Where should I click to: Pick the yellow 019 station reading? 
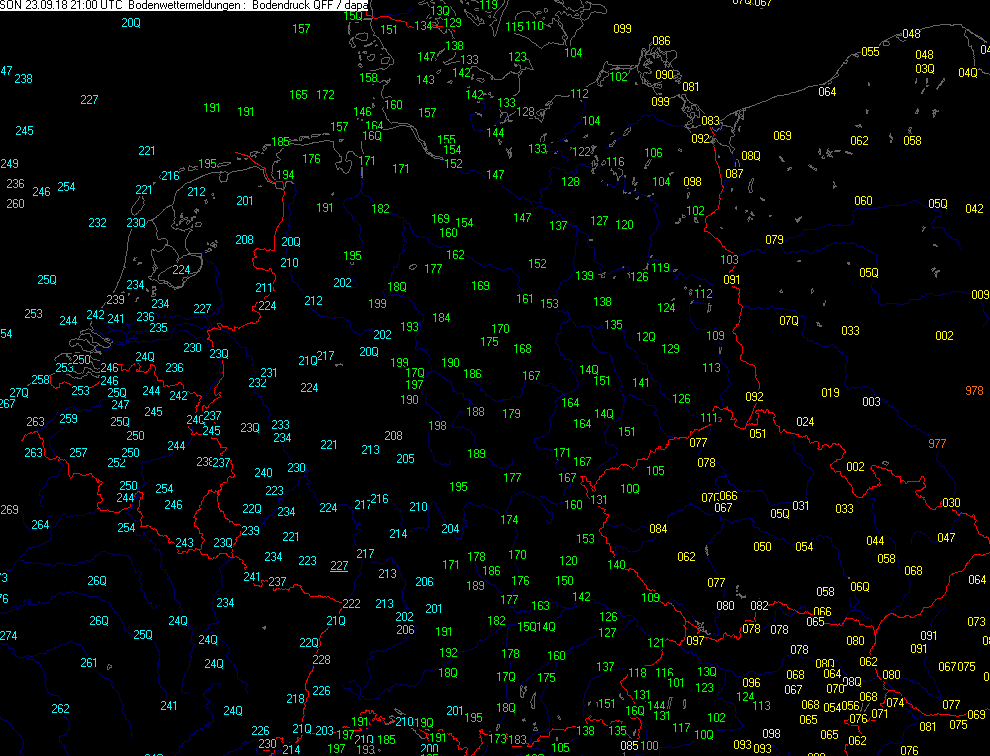830,393
